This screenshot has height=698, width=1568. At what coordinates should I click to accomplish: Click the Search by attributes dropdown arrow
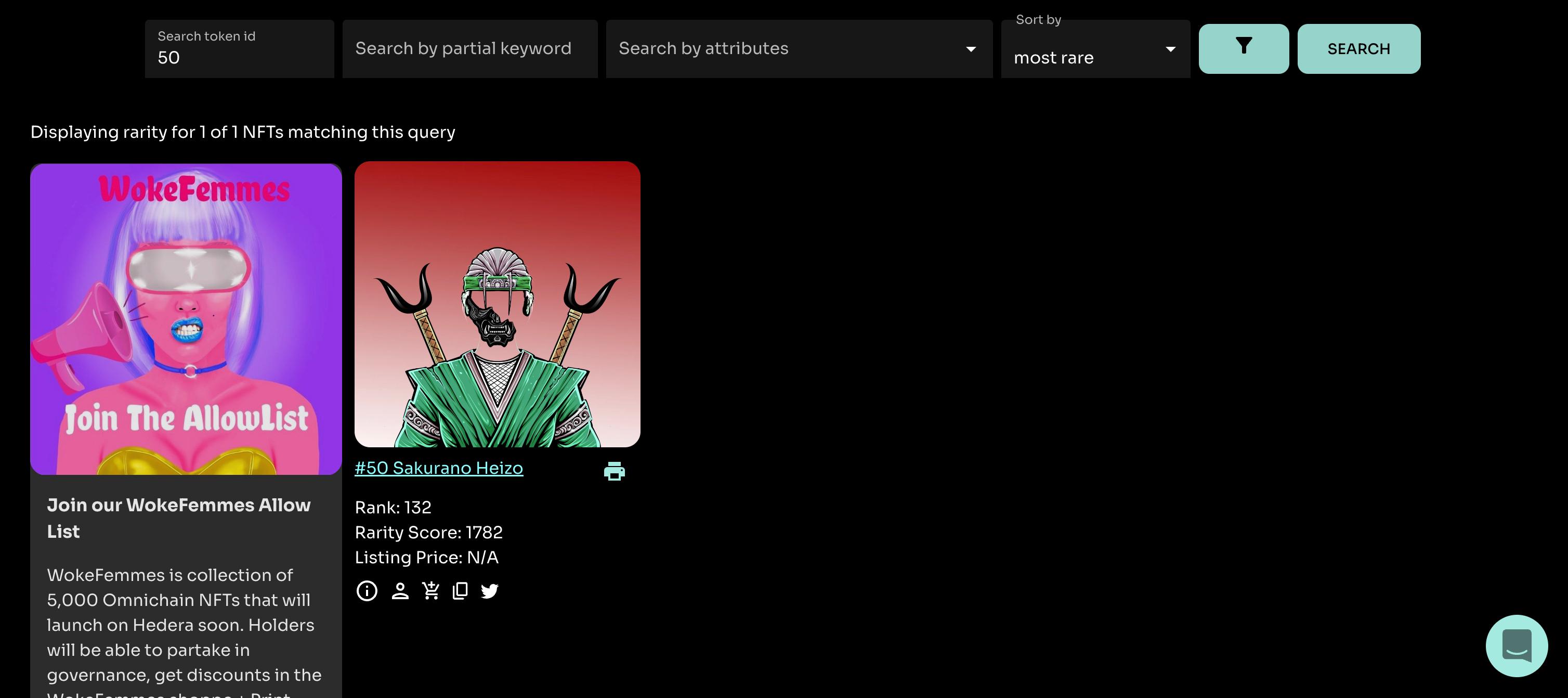tap(971, 49)
